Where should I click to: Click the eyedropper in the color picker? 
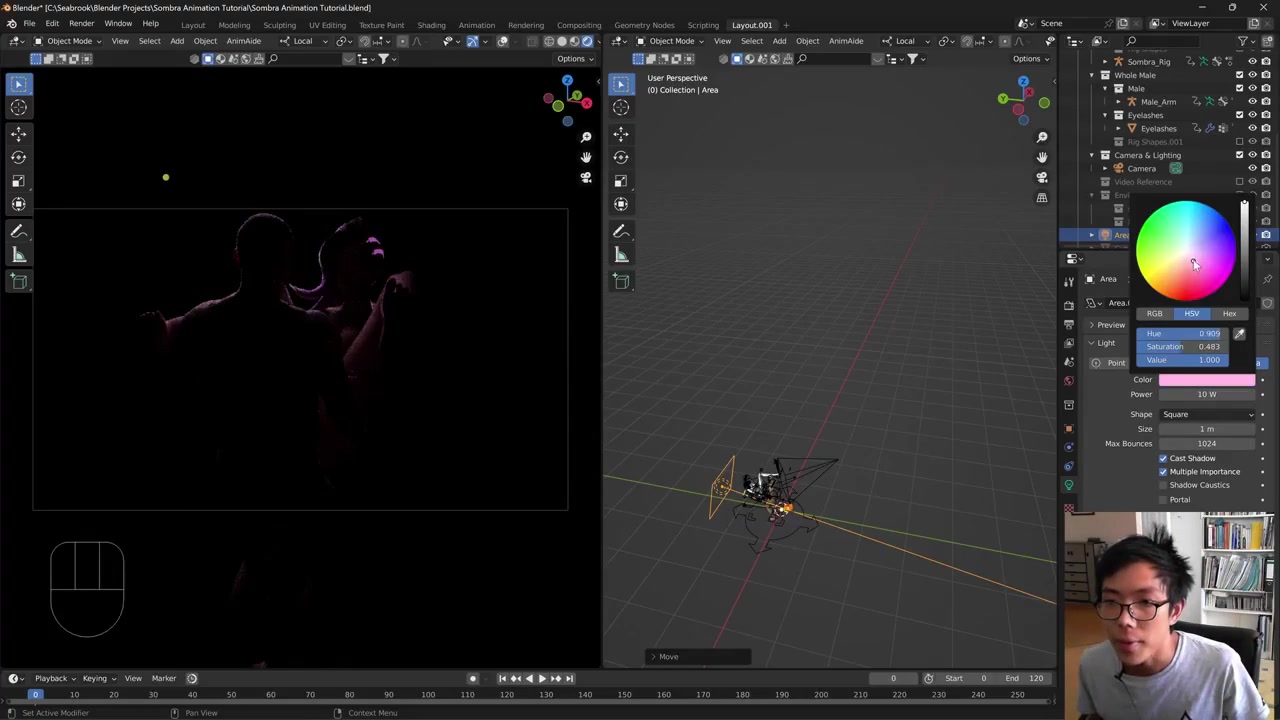[x=1239, y=334]
